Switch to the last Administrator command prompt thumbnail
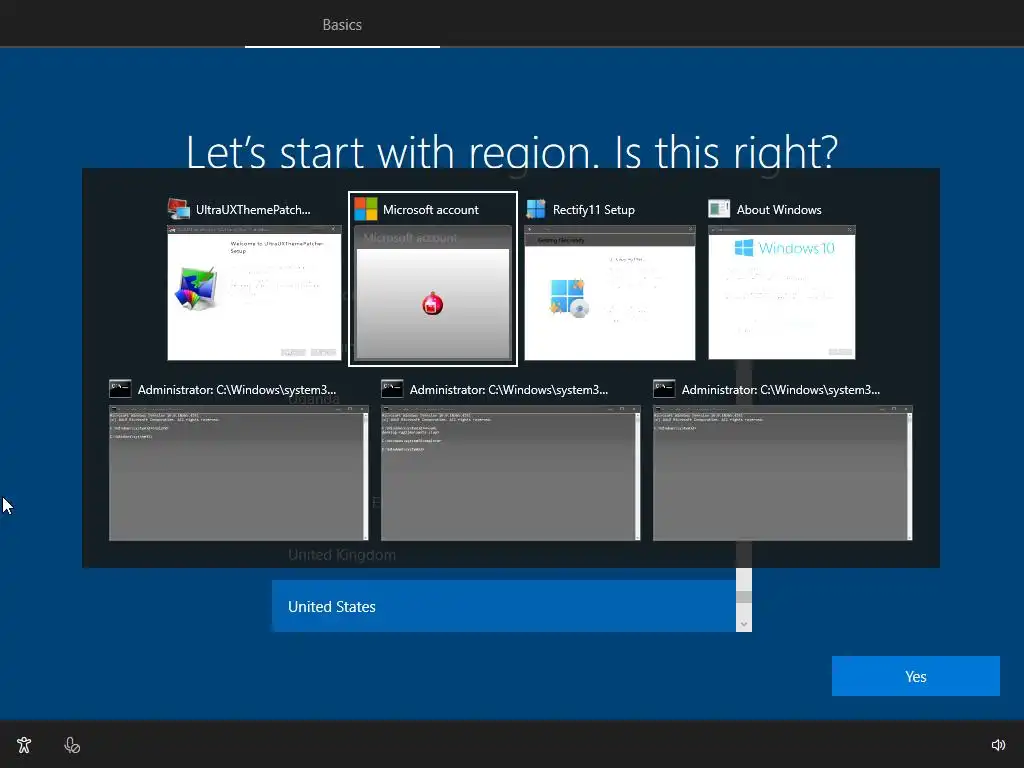Screen dimensions: 1024x768 coord(782,473)
